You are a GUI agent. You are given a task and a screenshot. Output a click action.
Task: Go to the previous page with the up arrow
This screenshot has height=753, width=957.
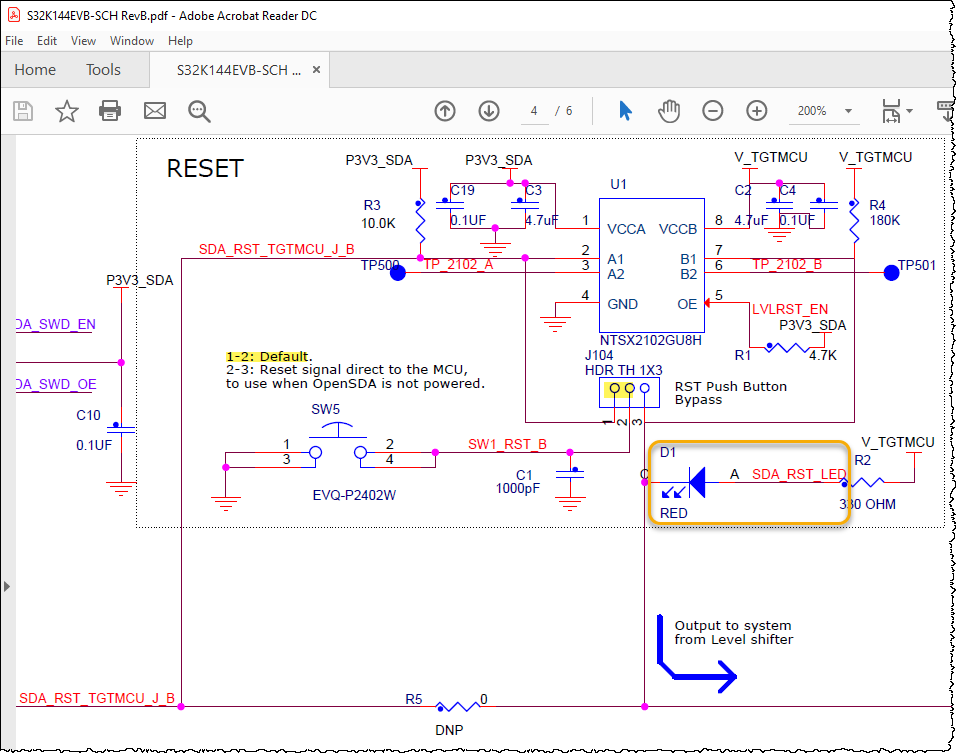point(445,111)
